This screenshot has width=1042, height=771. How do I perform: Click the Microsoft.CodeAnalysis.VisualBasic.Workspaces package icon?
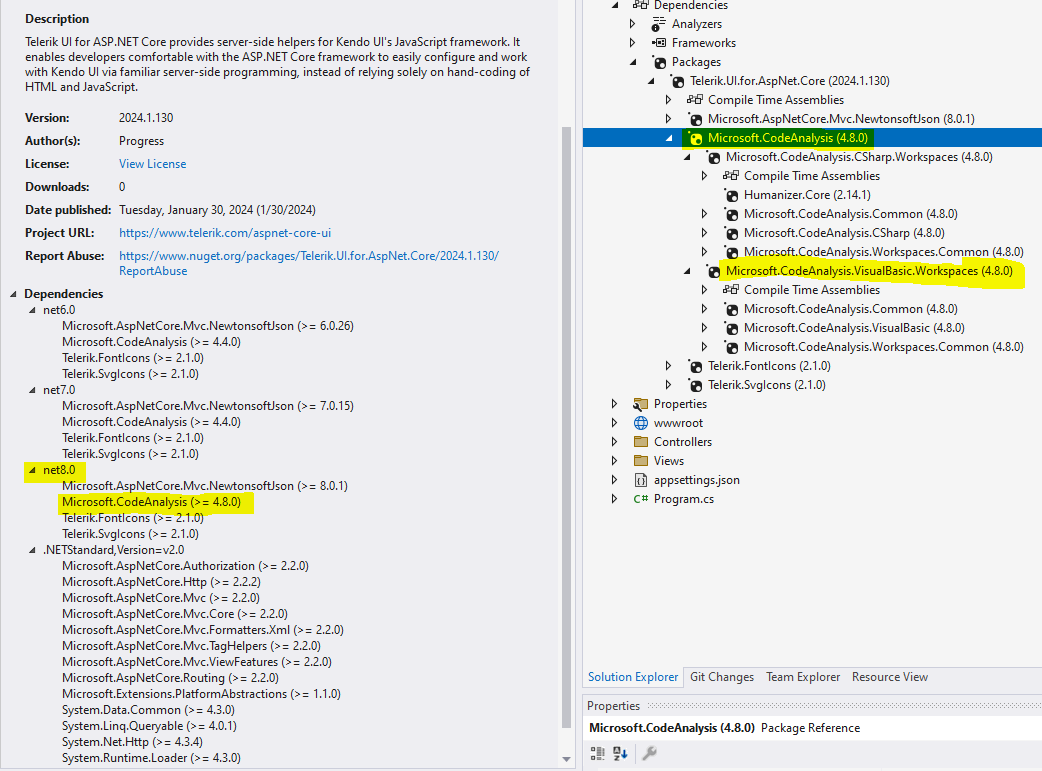(x=713, y=272)
